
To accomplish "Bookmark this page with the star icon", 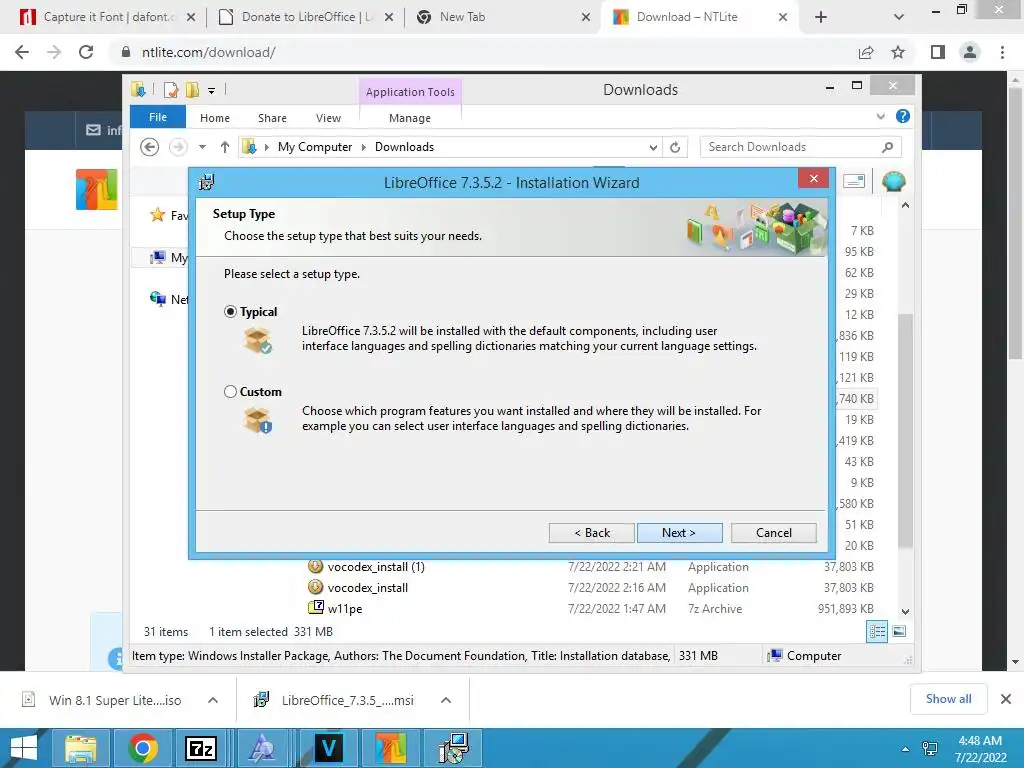I will pyautogui.click(x=898, y=52).
